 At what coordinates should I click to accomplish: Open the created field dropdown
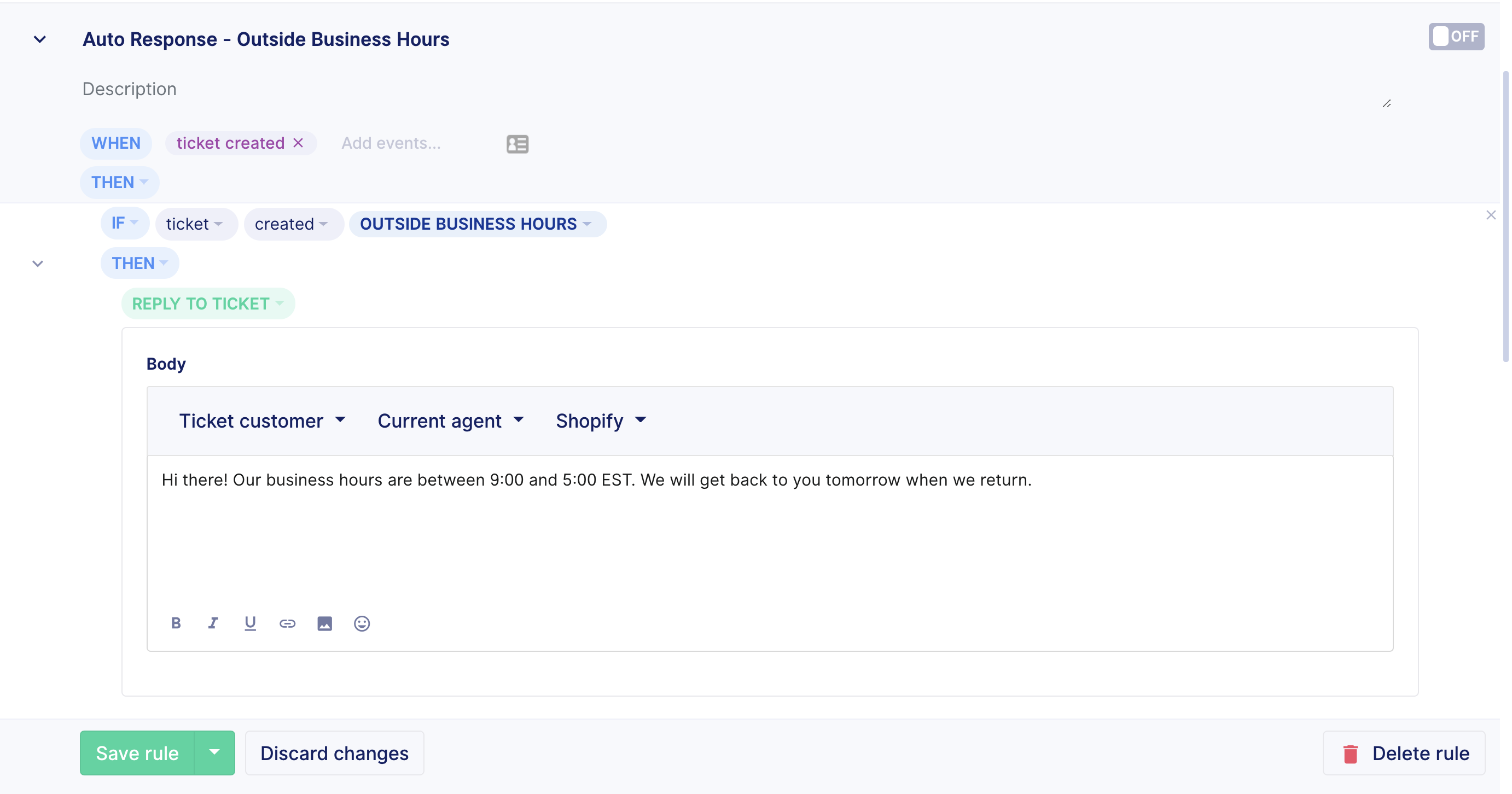pyautogui.click(x=293, y=224)
